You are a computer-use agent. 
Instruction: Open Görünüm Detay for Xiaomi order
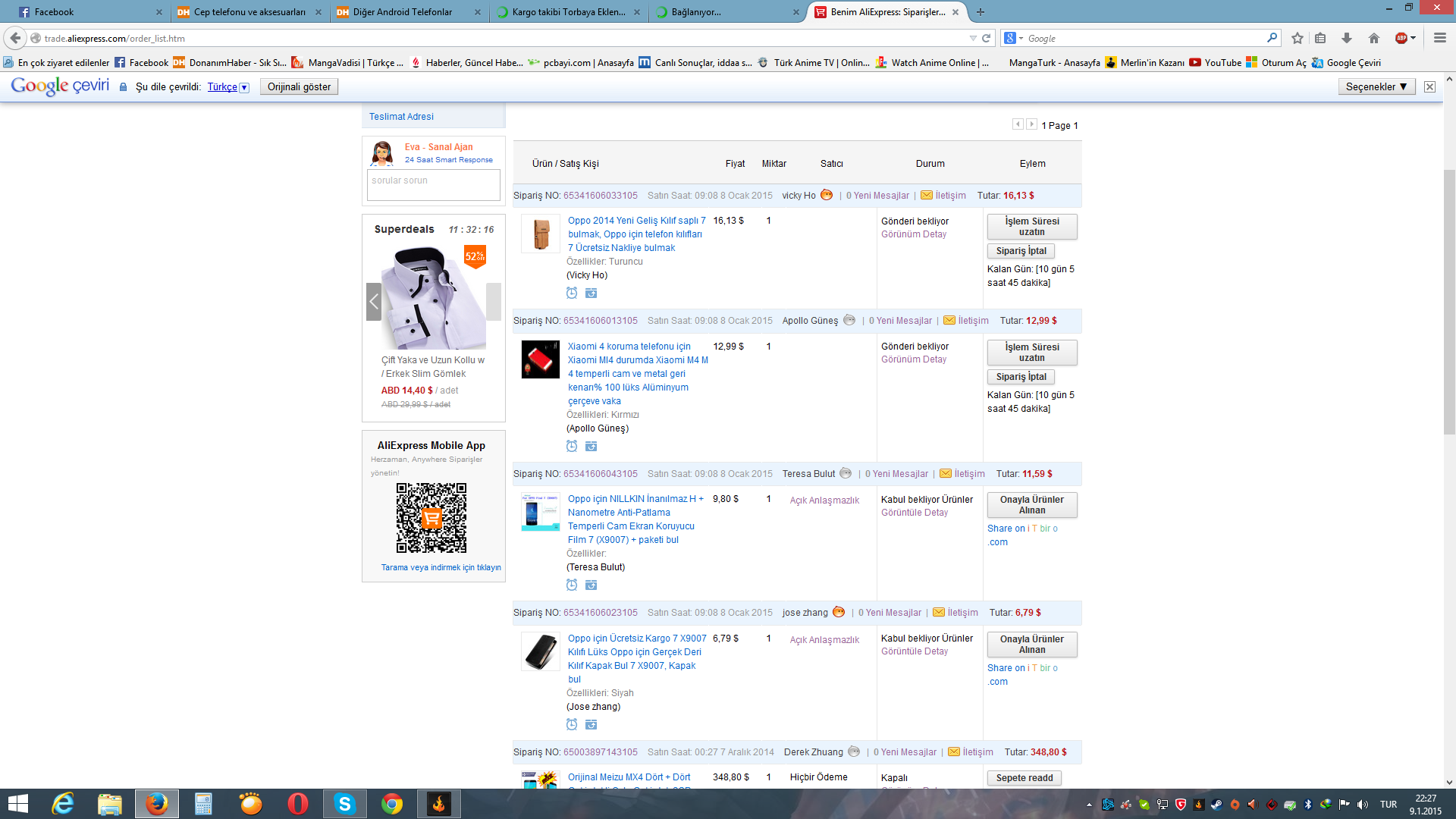click(x=914, y=359)
